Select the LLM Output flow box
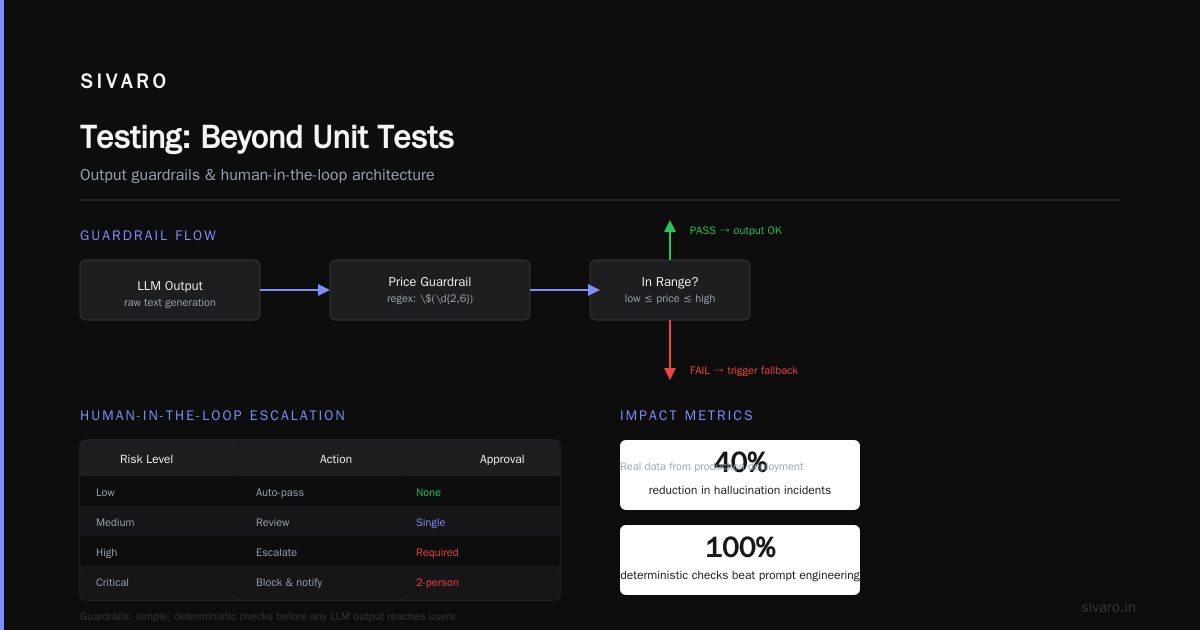1200x630 pixels. pyautogui.click(x=170, y=290)
